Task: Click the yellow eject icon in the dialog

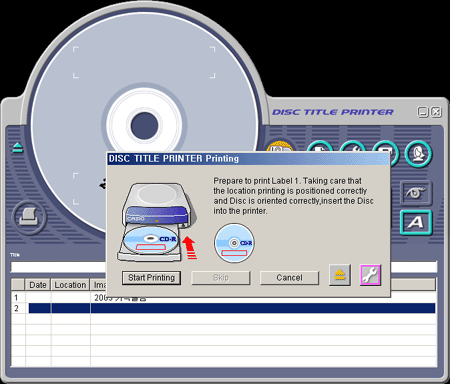Action: [340, 275]
